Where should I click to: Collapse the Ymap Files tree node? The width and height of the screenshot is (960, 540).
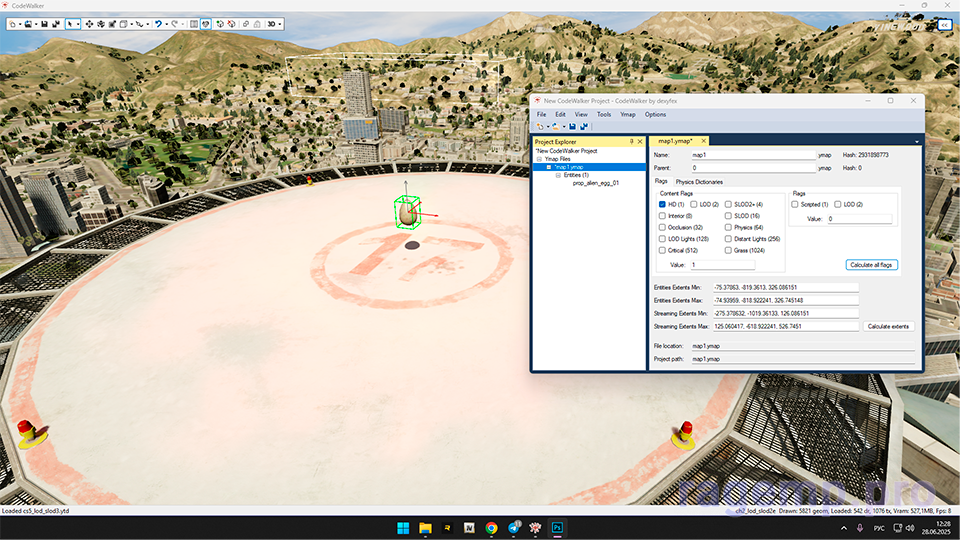tap(539, 159)
